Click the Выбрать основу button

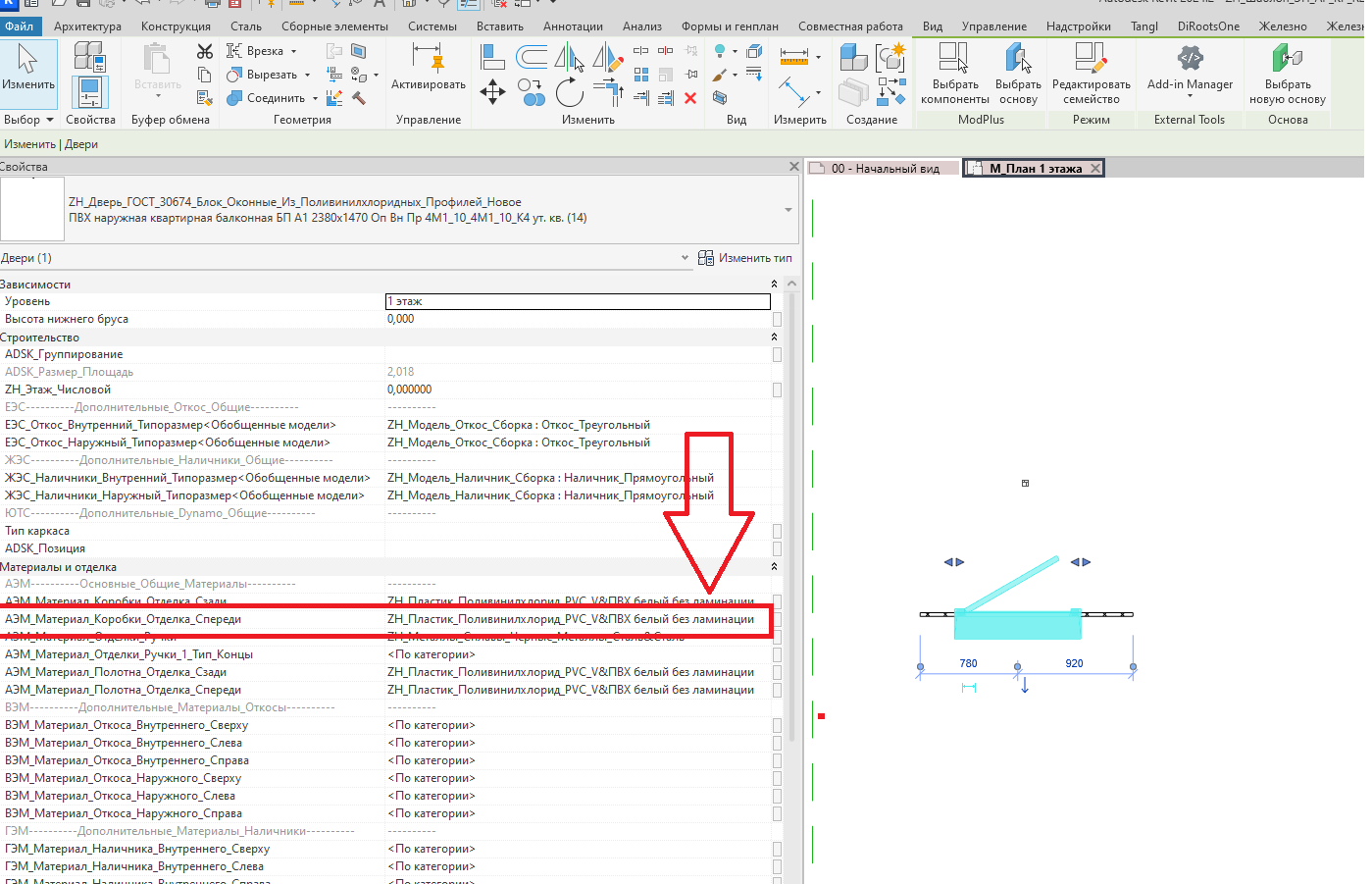click(1018, 74)
